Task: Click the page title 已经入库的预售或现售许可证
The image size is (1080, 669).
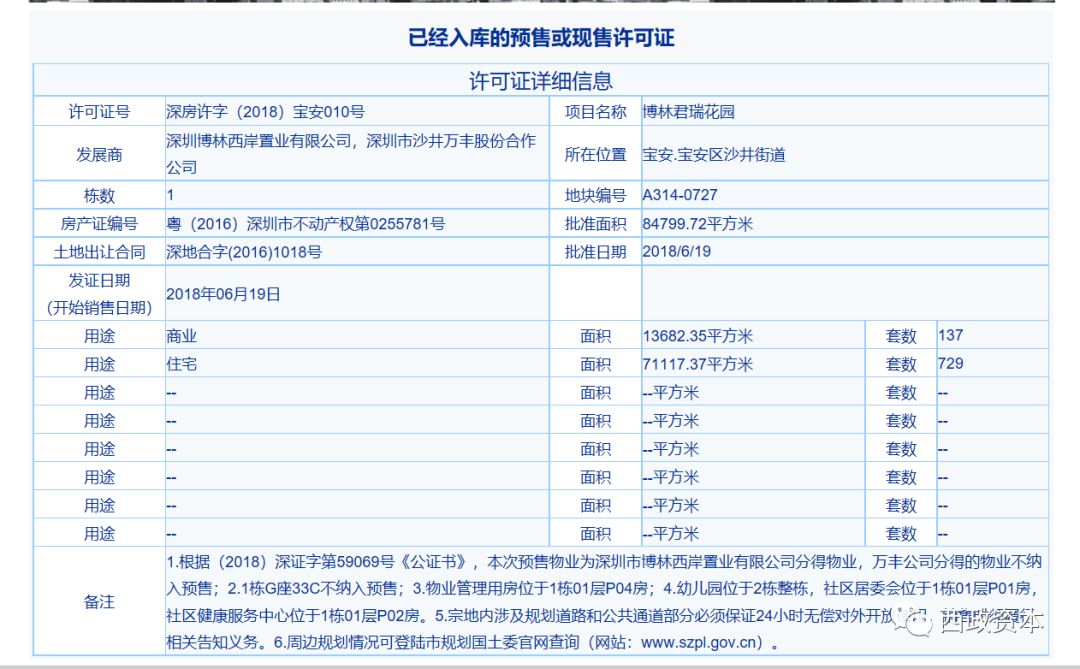Action: click(x=541, y=37)
